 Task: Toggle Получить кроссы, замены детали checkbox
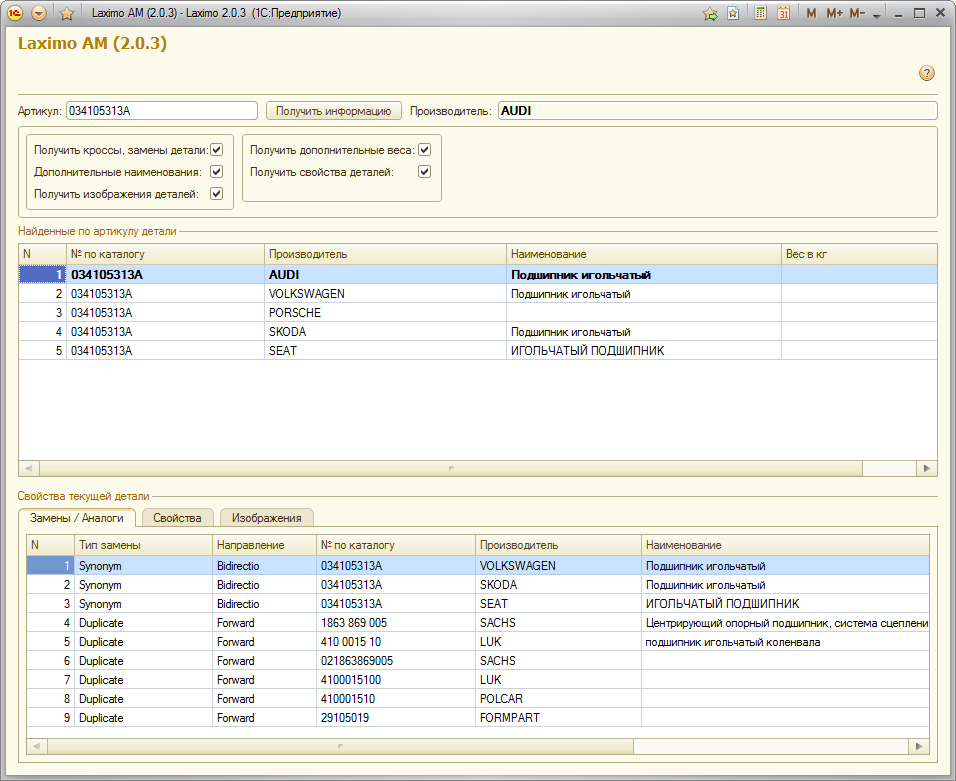(x=216, y=149)
